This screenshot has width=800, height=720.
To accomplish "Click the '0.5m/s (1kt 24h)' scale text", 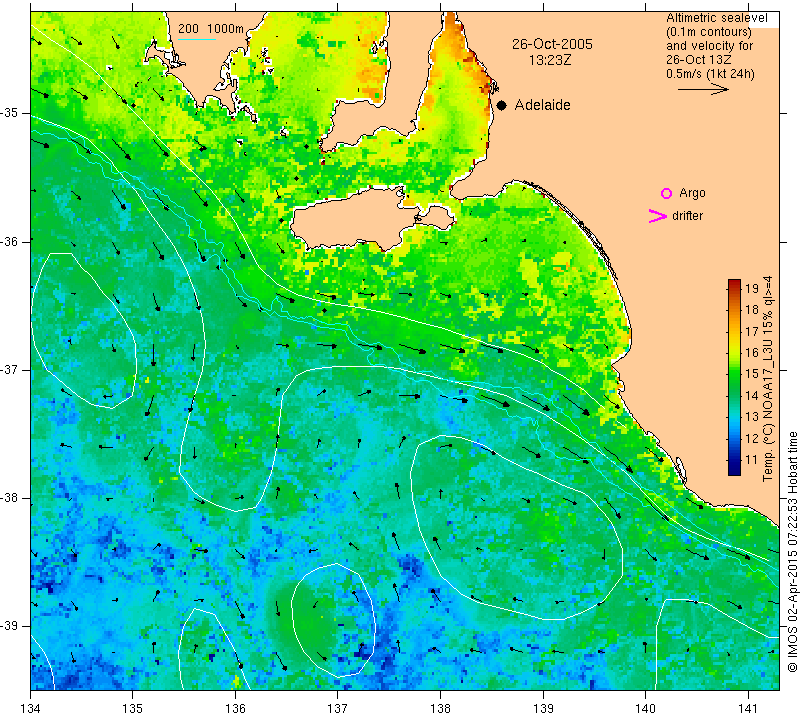I will [710, 74].
